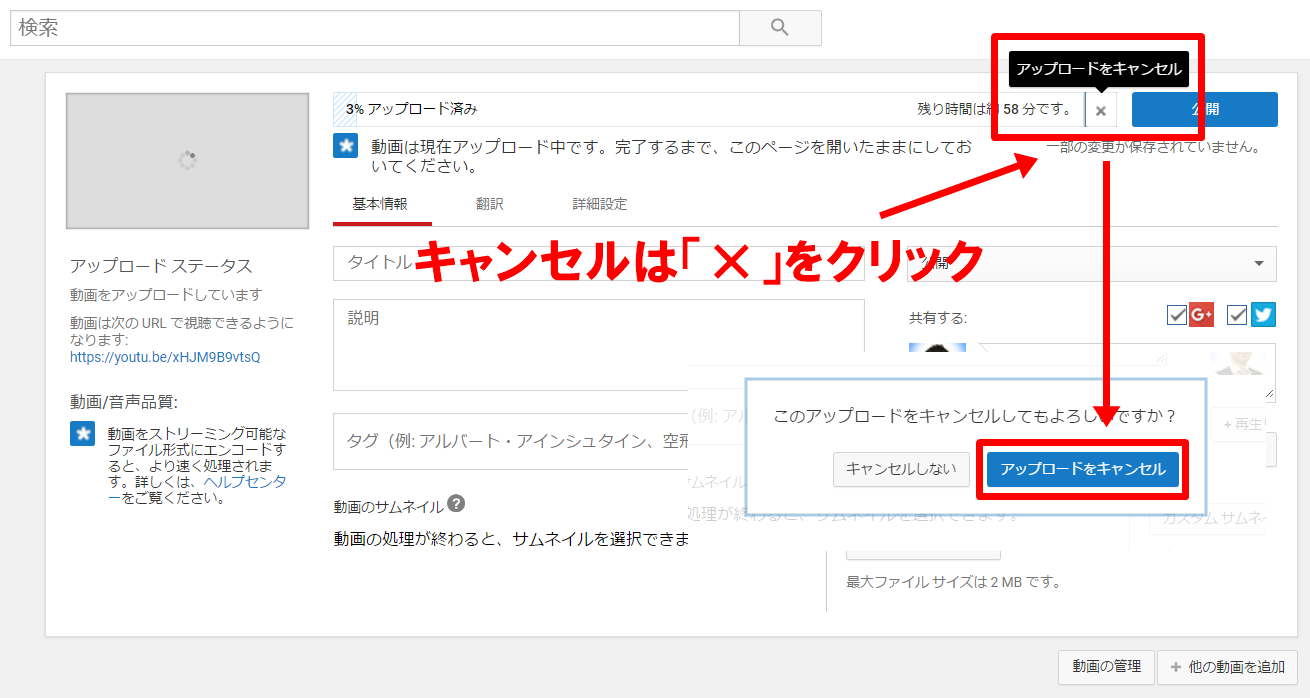
Task: Click the blue star info icon beside upload message
Action: pyautogui.click(x=346, y=146)
